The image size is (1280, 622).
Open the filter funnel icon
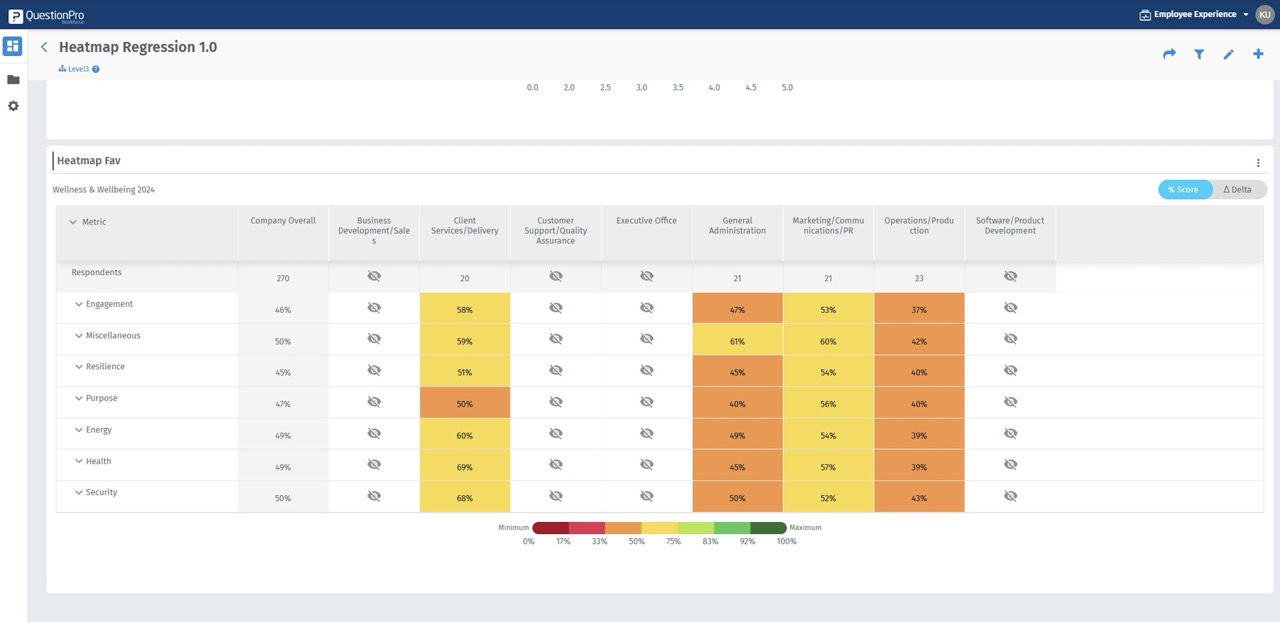click(x=1199, y=54)
